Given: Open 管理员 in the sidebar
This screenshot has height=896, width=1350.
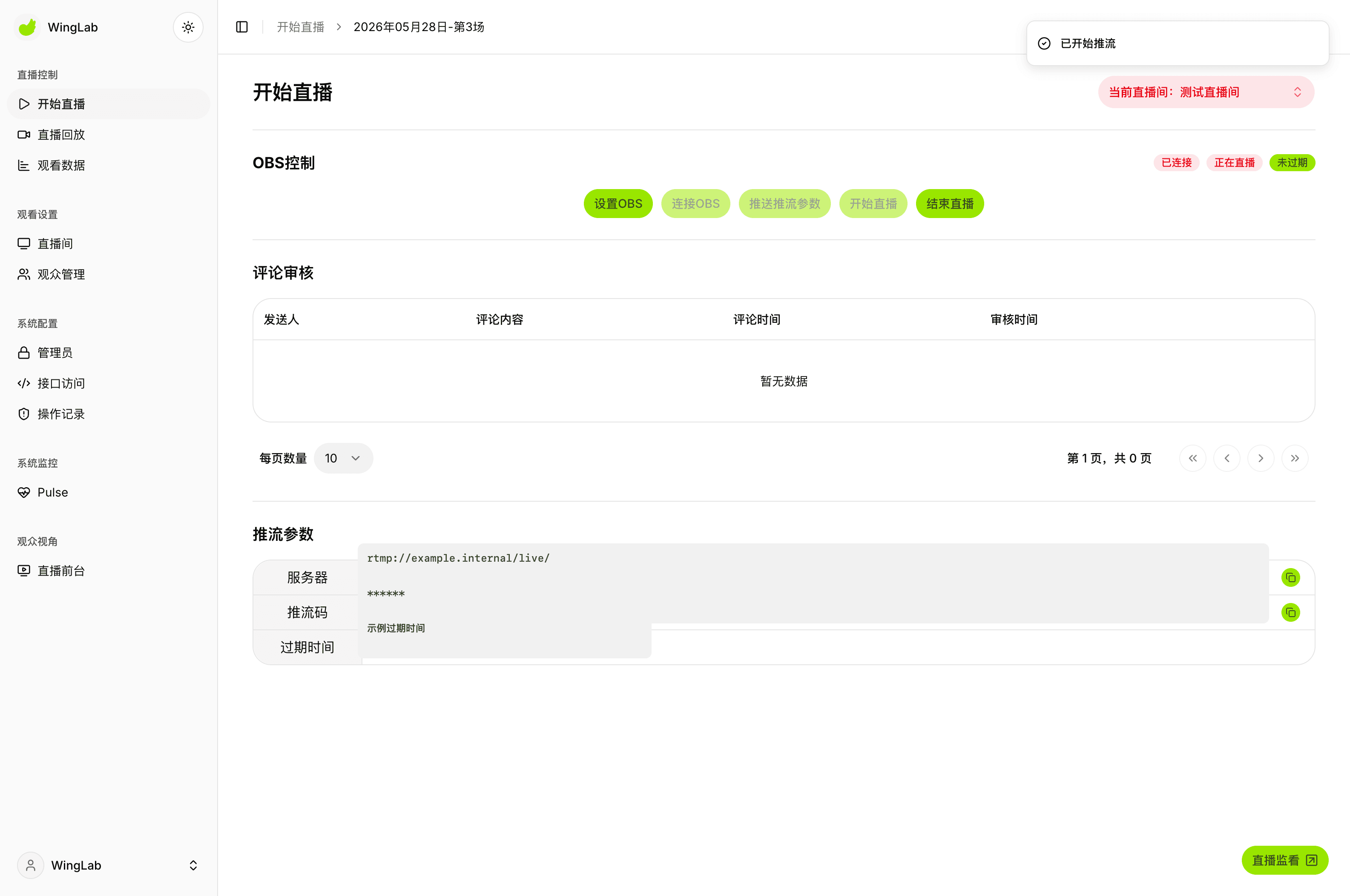Looking at the screenshot, I should click(x=109, y=353).
